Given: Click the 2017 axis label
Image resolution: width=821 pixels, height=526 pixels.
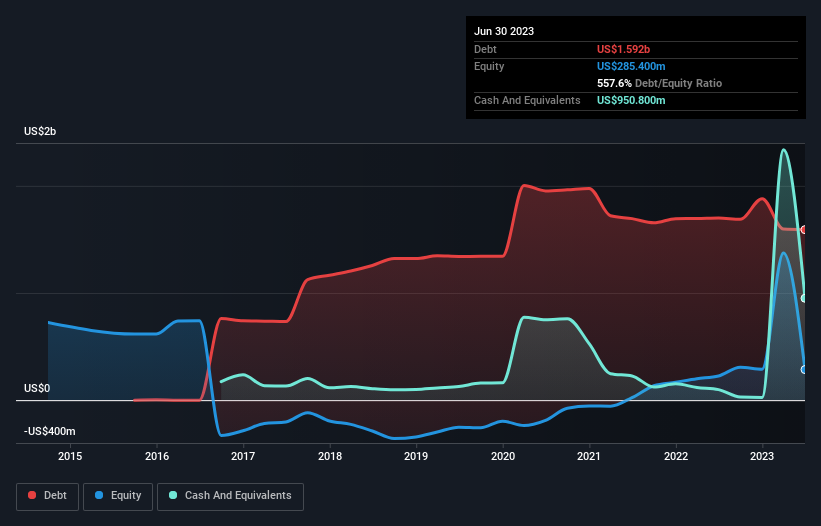Looking at the screenshot, I should click(x=243, y=456).
